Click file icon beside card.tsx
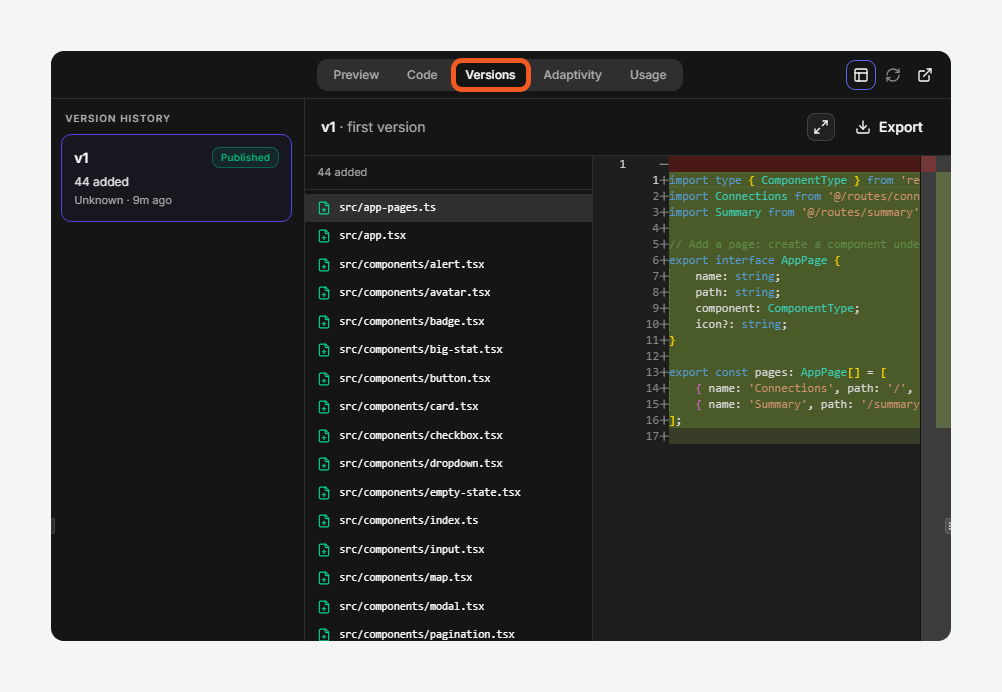Screen dimensions: 1002x692 (x=324, y=406)
